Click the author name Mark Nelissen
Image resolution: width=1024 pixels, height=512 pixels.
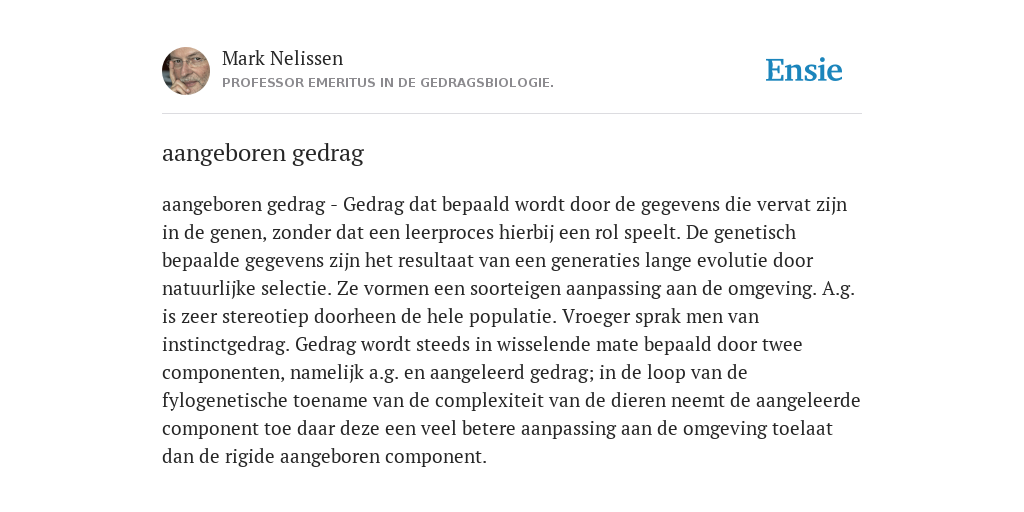[x=282, y=58]
